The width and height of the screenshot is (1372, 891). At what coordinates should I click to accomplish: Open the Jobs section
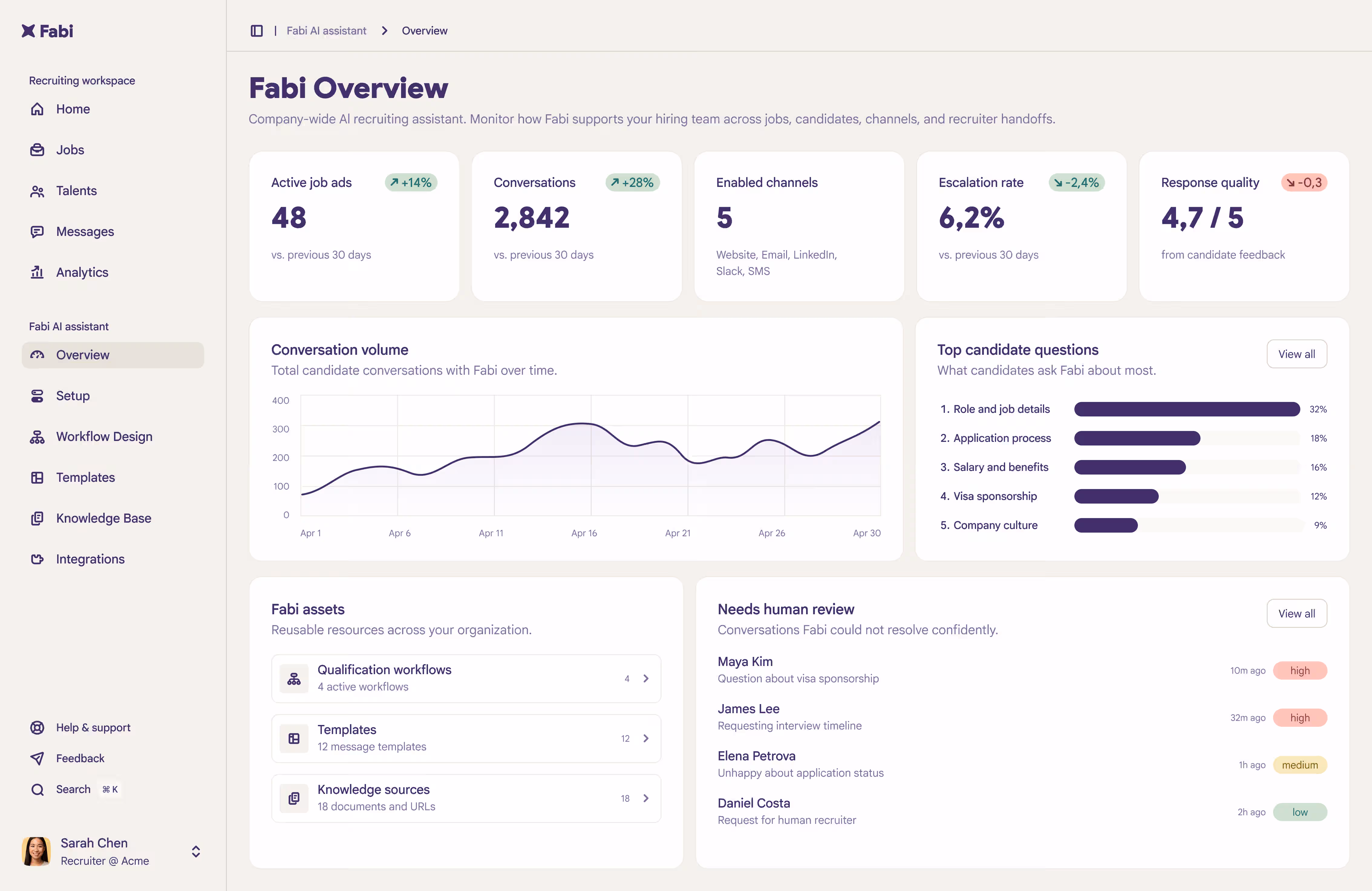pyautogui.click(x=113, y=150)
